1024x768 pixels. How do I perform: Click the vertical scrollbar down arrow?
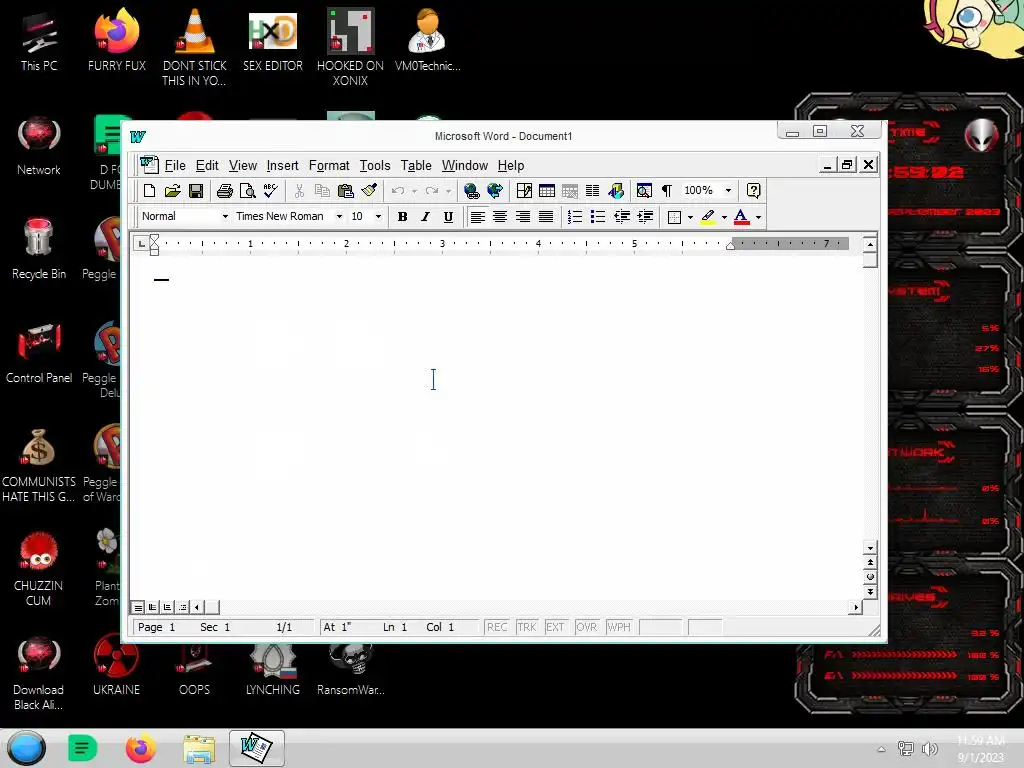point(870,548)
